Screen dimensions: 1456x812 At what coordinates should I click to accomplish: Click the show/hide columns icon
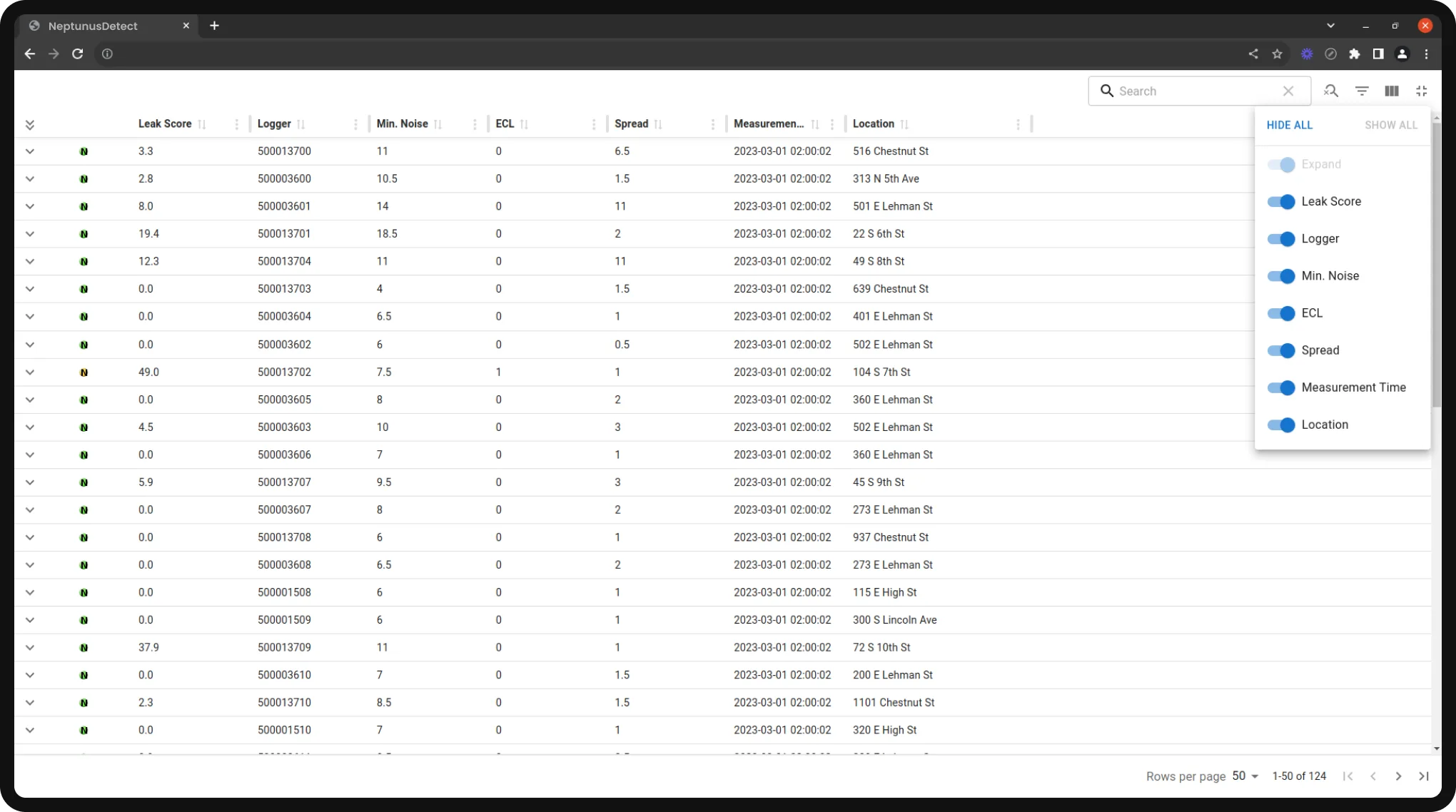pyautogui.click(x=1391, y=91)
